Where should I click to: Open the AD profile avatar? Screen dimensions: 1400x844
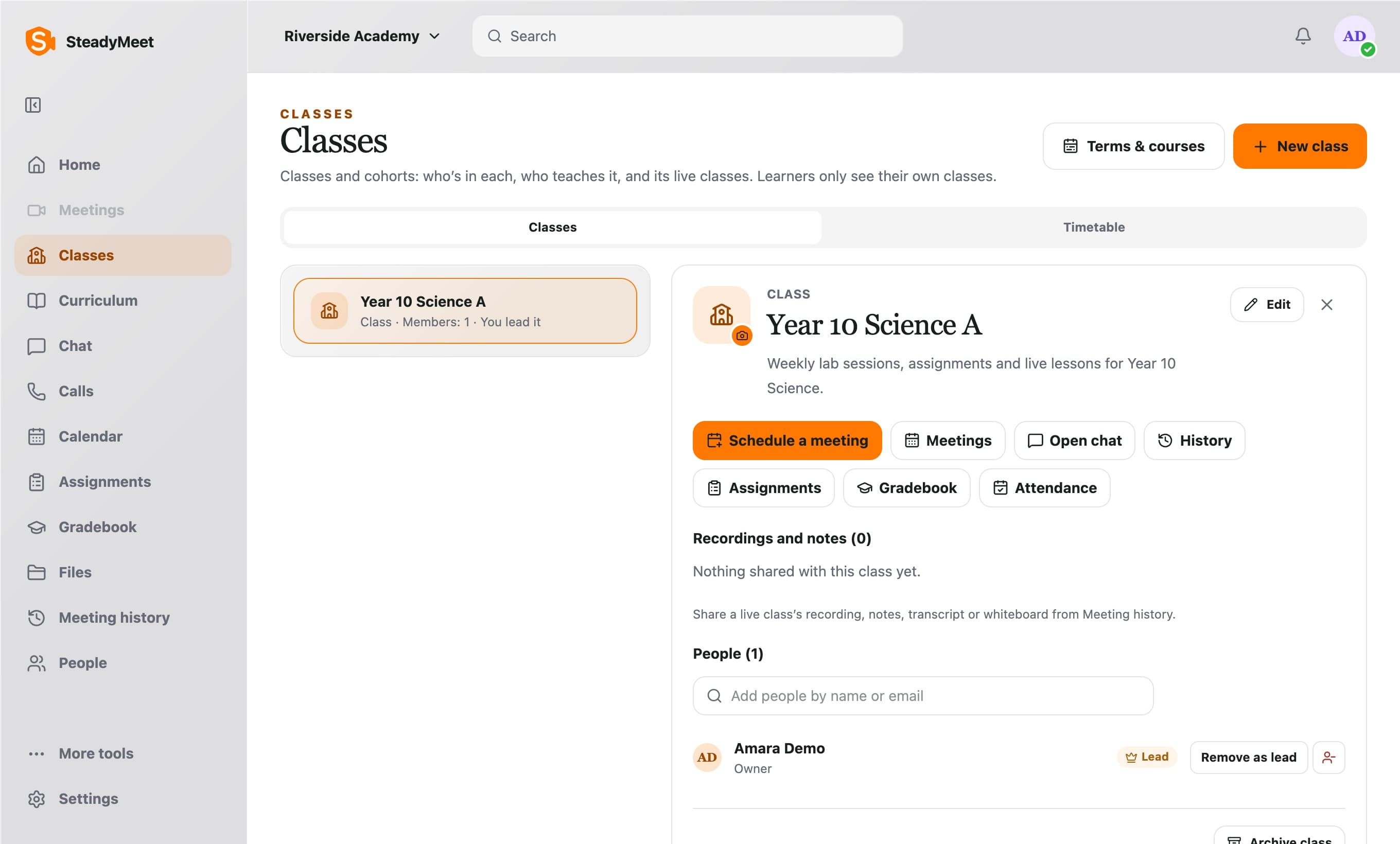coord(1354,37)
